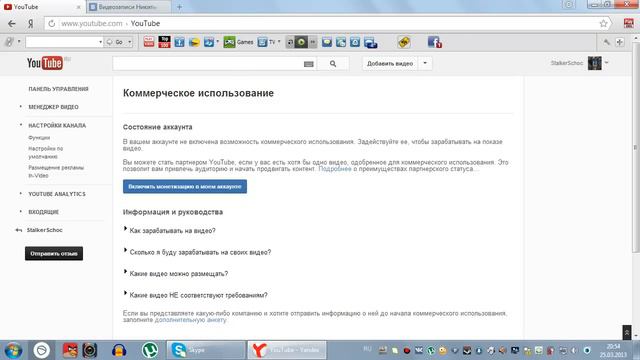Open YOUTUBE ANALYTICS in the sidebar

point(57,194)
